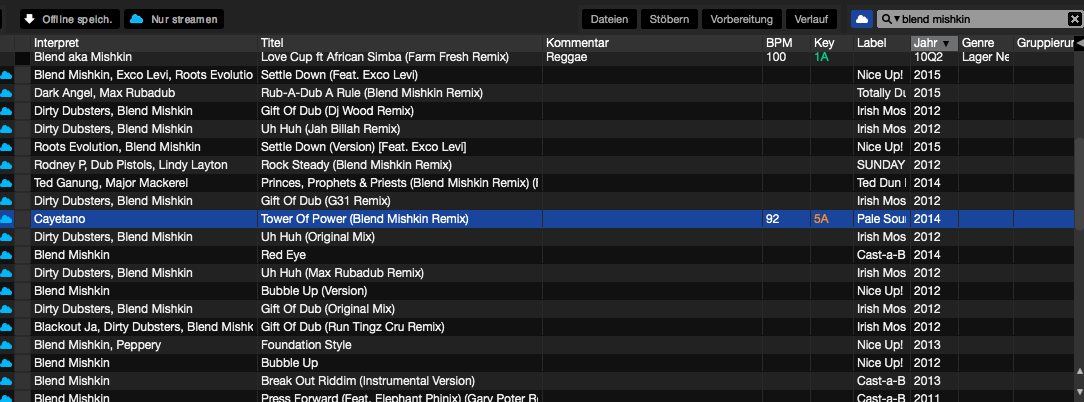Click cloud icon beside Rodney P track
The image size is (1084, 402).
6,165
